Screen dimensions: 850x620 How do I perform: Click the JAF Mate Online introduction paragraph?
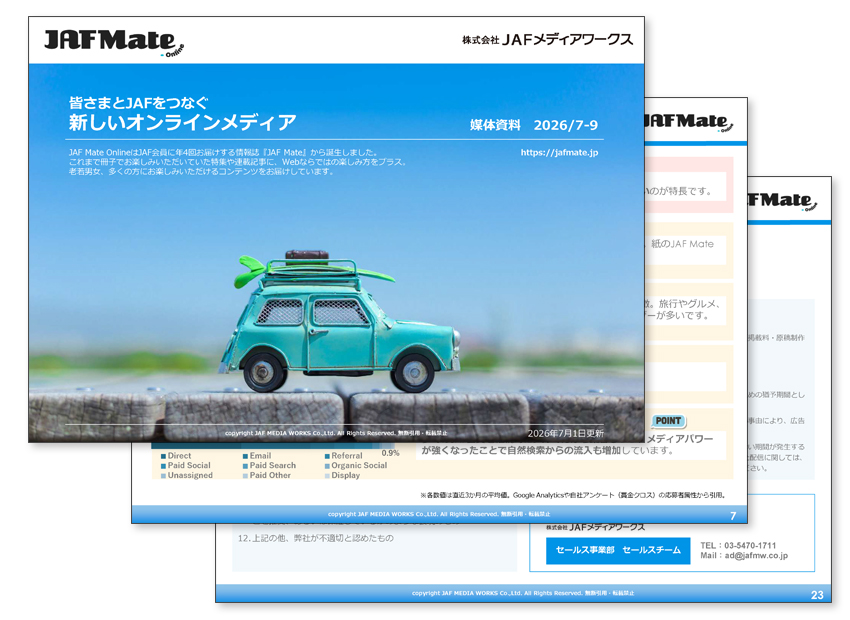[237, 162]
